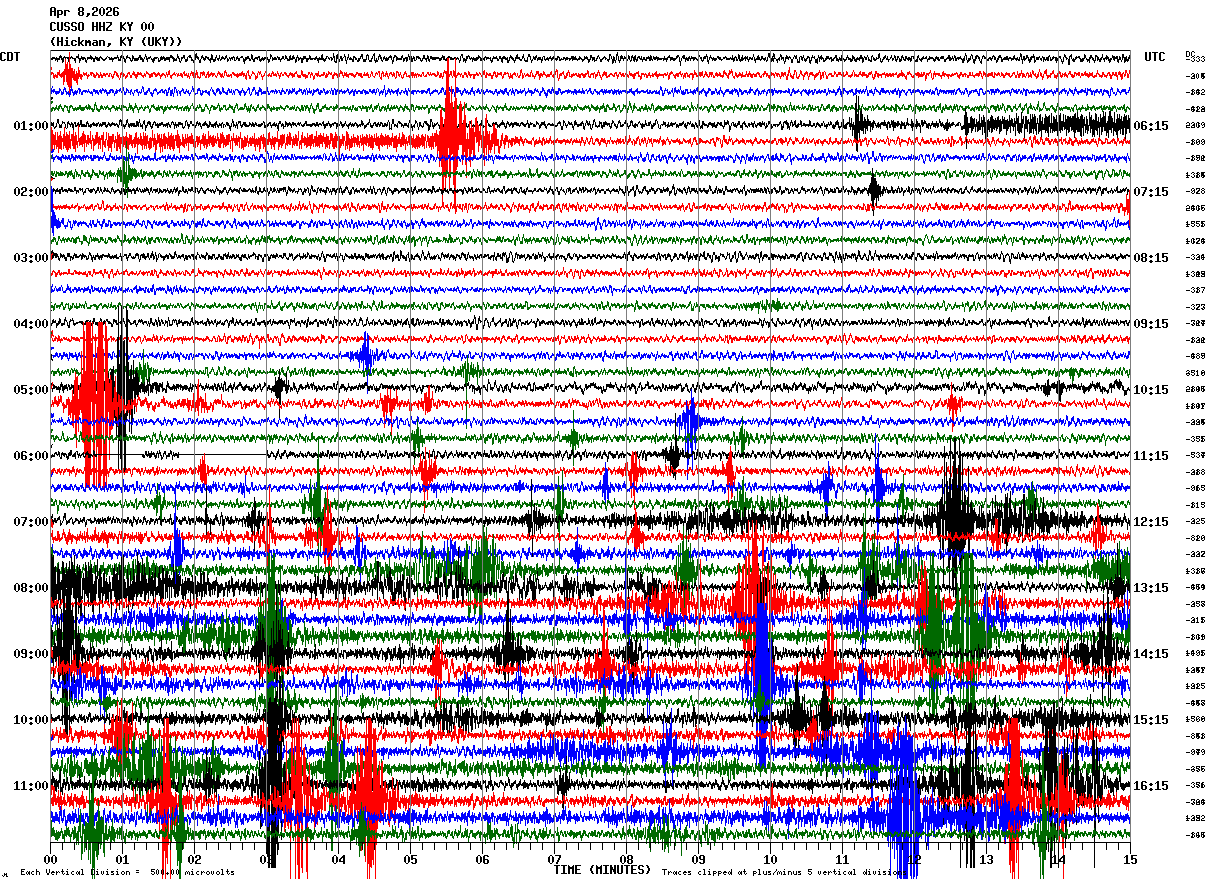Click the minute axis tick label '10'
Image resolution: width=1210 pixels, height=886 pixels.
[771, 860]
